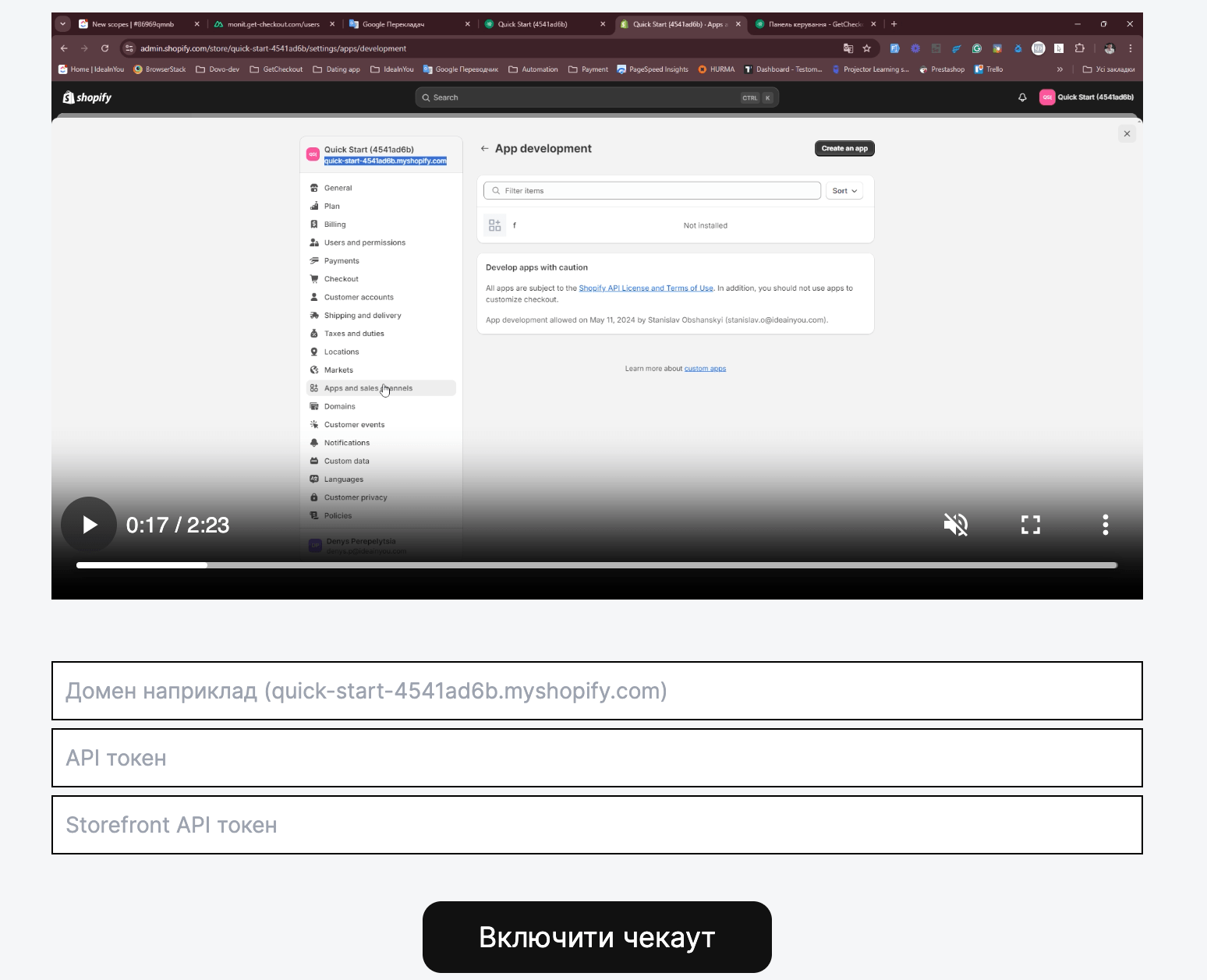The image size is (1207, 980).
Task: Switch to the Панель керування GetCheckout tab
Action: click(814, 24)
